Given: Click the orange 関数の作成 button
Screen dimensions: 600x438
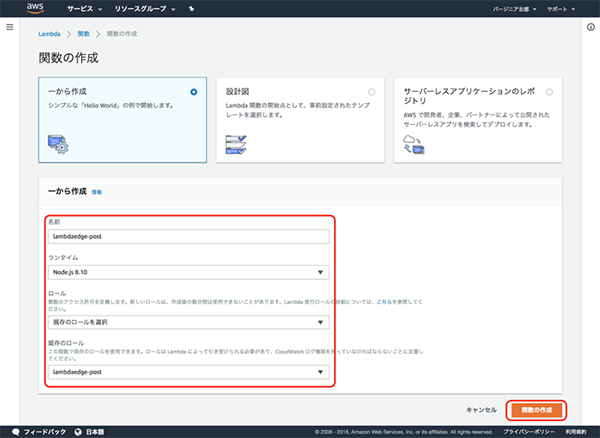Looking at the screenshot, I should click(536, 410).
